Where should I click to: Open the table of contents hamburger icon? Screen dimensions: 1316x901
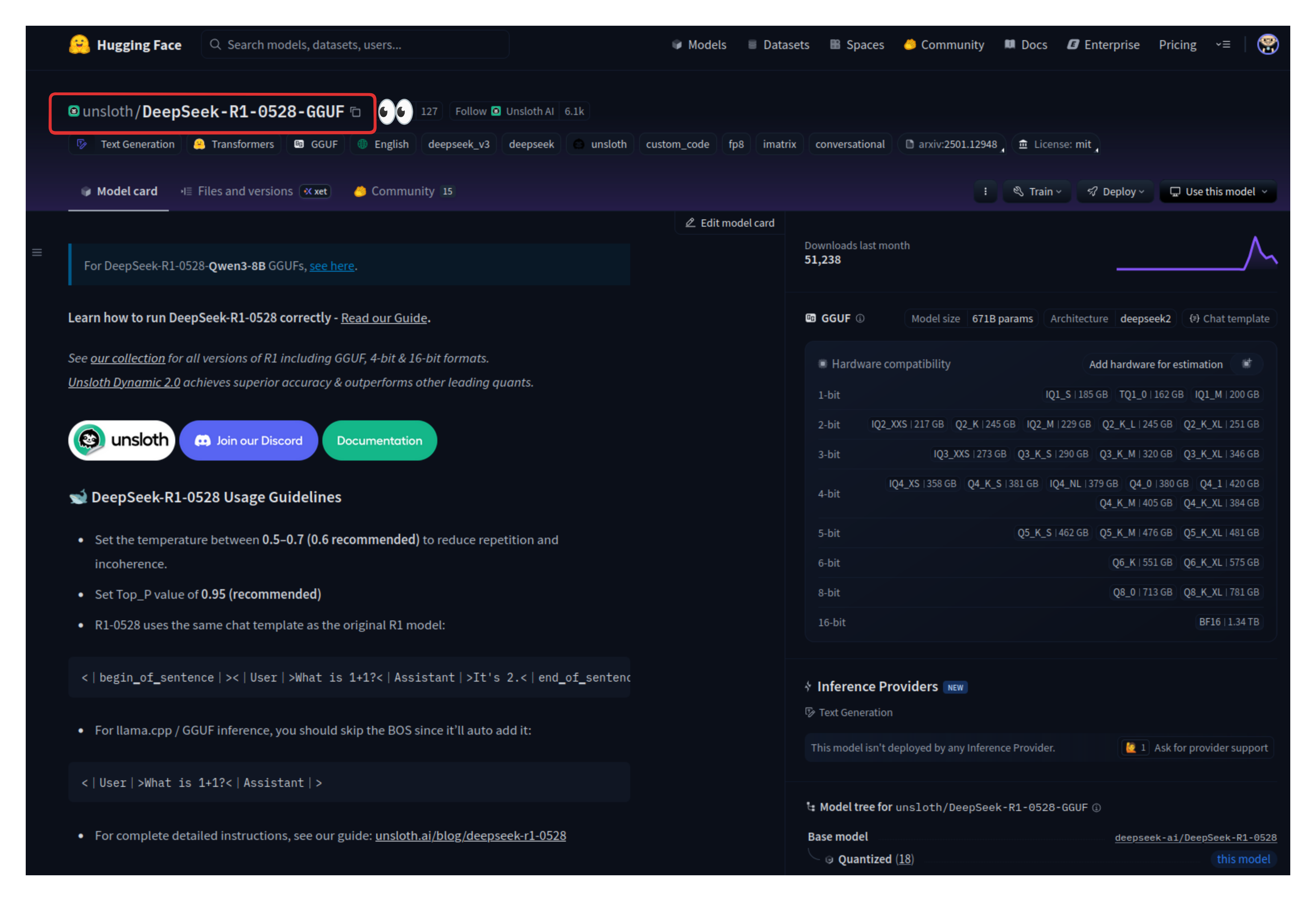(37, 252)
